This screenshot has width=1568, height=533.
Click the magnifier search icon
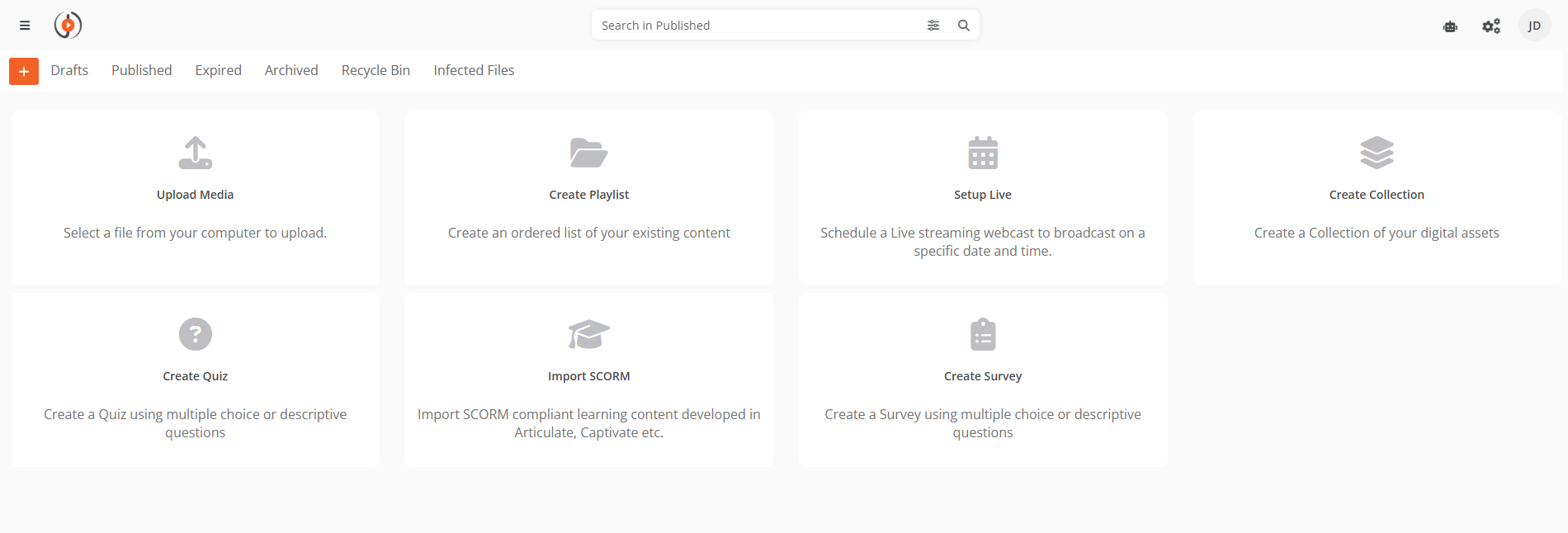pyautogui.click(x=963, y=26)
